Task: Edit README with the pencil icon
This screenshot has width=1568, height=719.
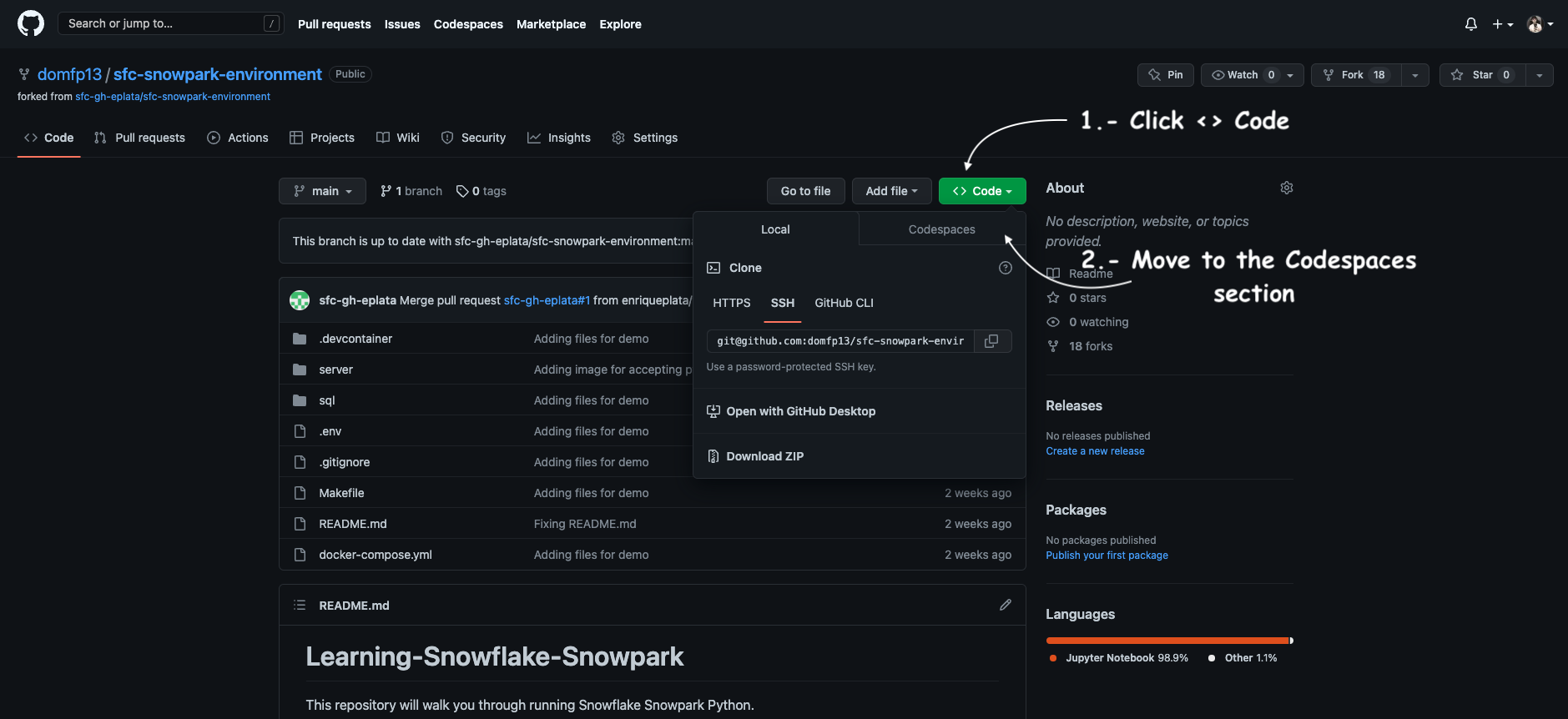Action: [1006, 605]
